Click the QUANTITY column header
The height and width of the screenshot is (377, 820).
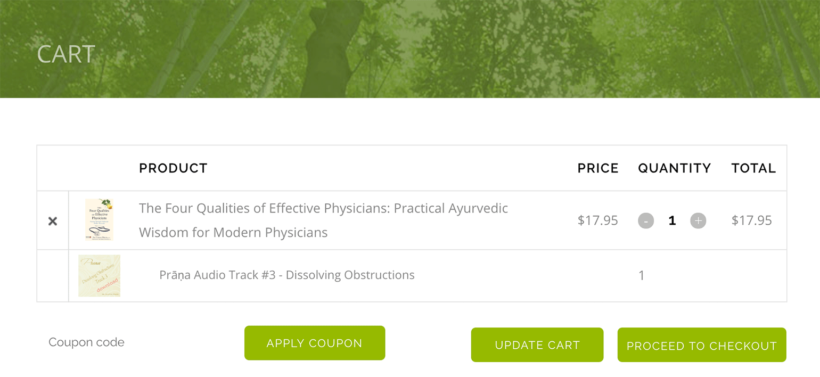pyautogui.click(x=675, y=168)
